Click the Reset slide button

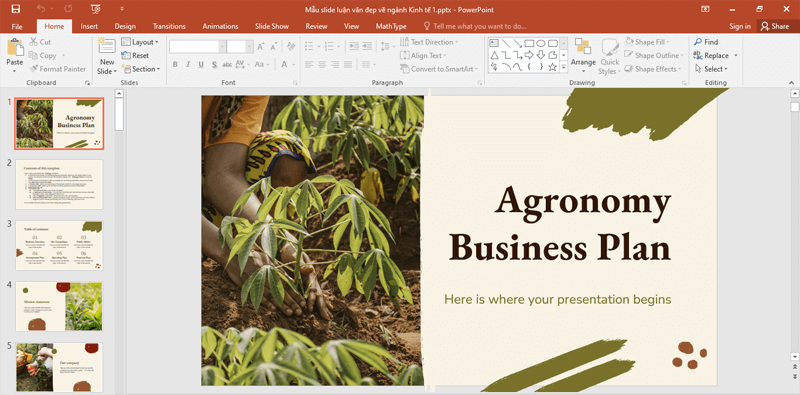click(135, 55)
